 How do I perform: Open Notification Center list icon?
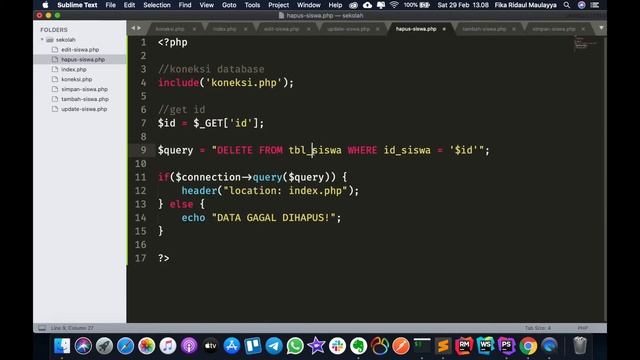[595, 5]
